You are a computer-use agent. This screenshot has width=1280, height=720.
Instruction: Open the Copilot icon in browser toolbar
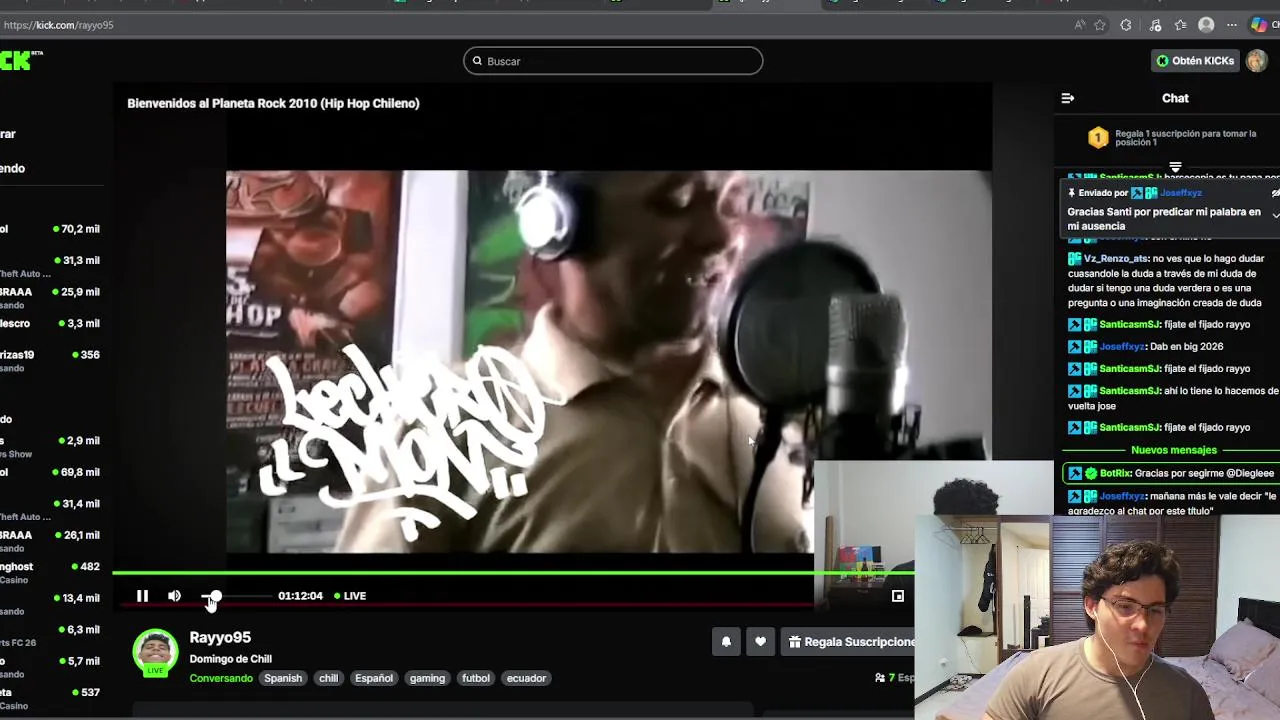pos(1259,25)
